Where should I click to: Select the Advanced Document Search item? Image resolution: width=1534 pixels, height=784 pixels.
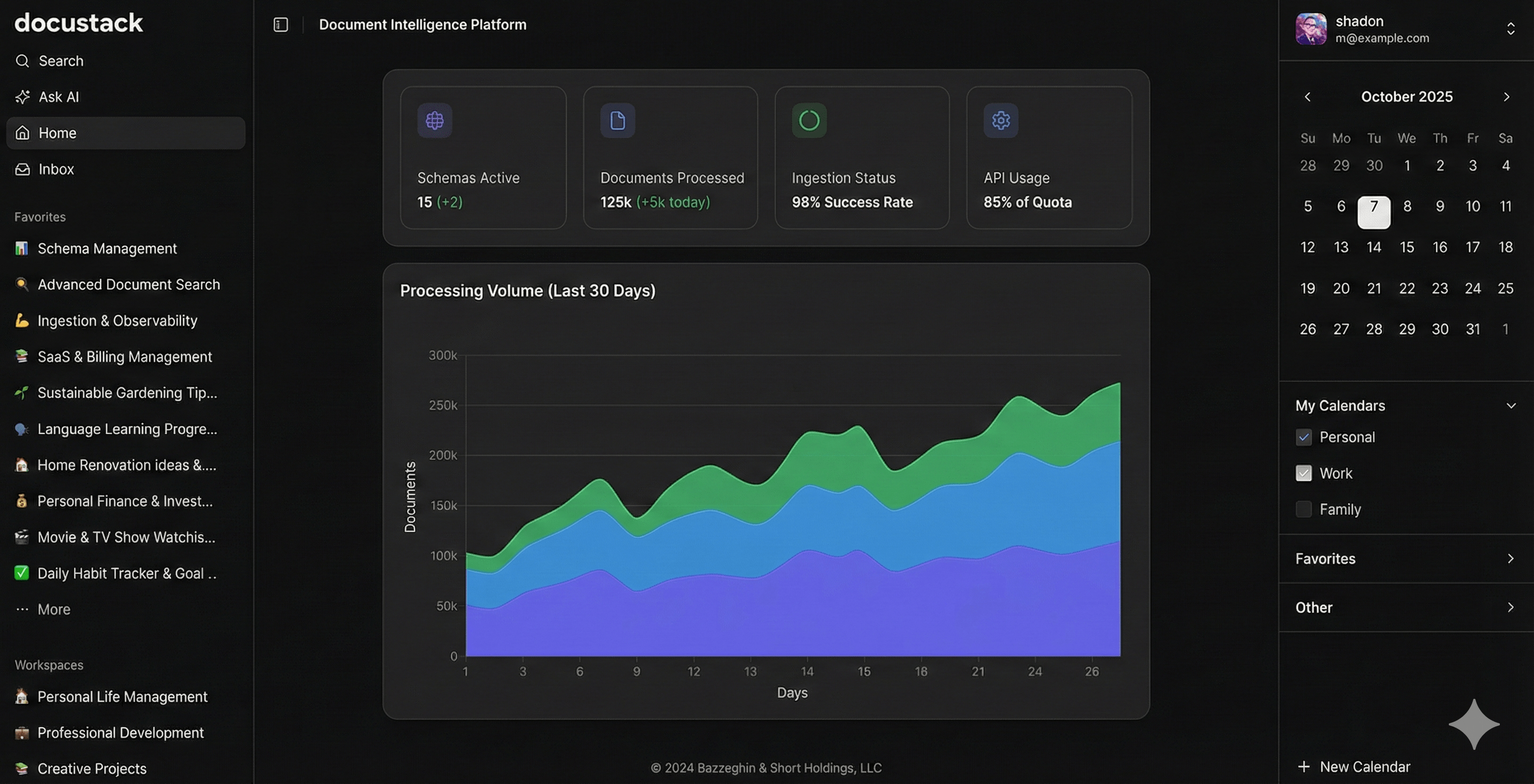pos(128,284)
